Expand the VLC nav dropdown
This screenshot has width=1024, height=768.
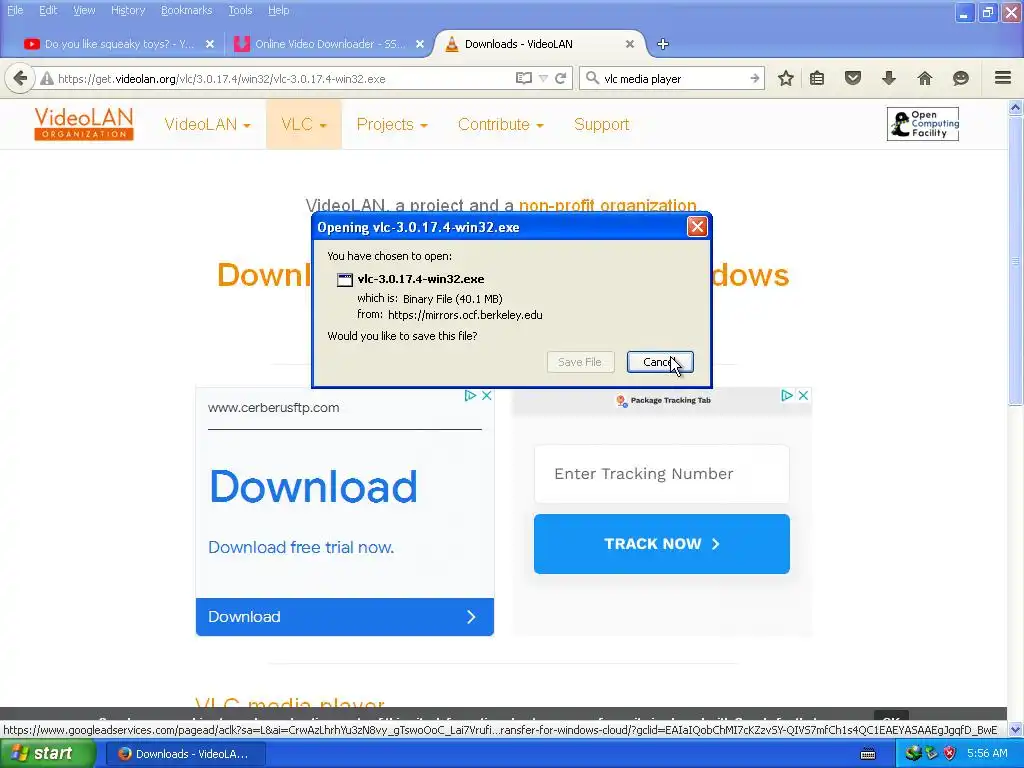click(x=304, y=124)
